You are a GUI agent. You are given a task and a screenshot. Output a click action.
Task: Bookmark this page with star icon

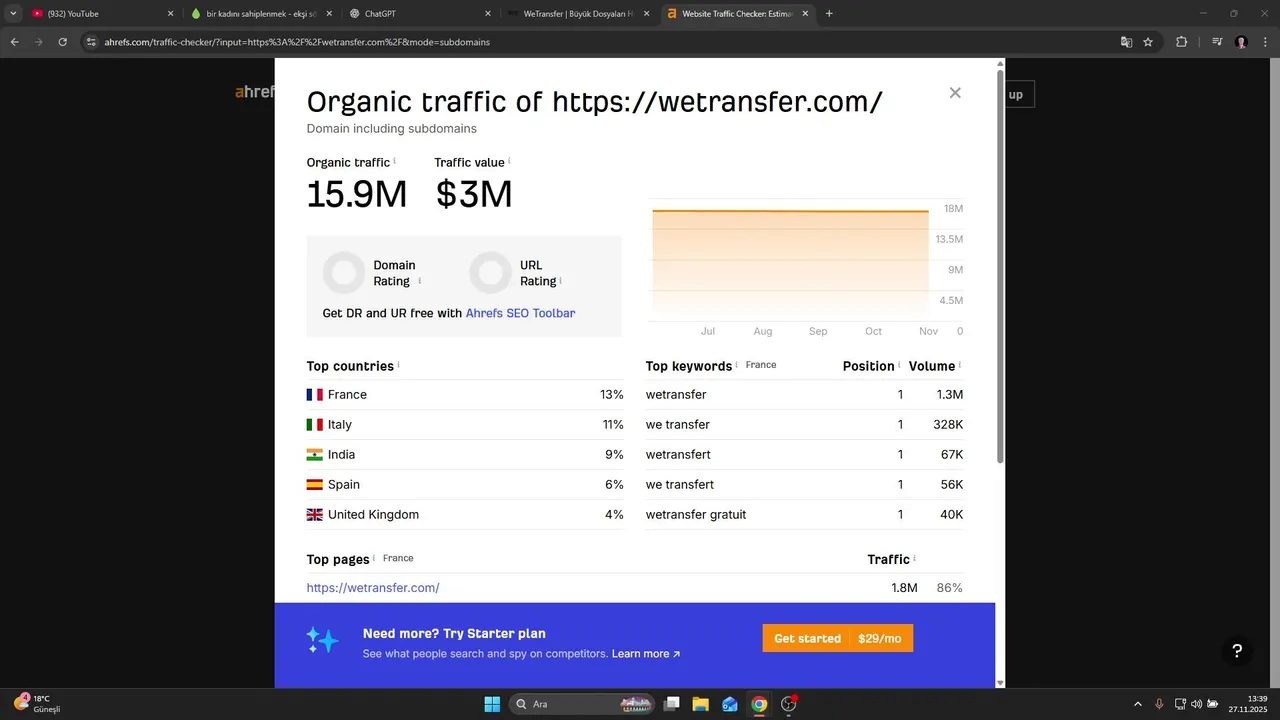tap(1148, 42)
